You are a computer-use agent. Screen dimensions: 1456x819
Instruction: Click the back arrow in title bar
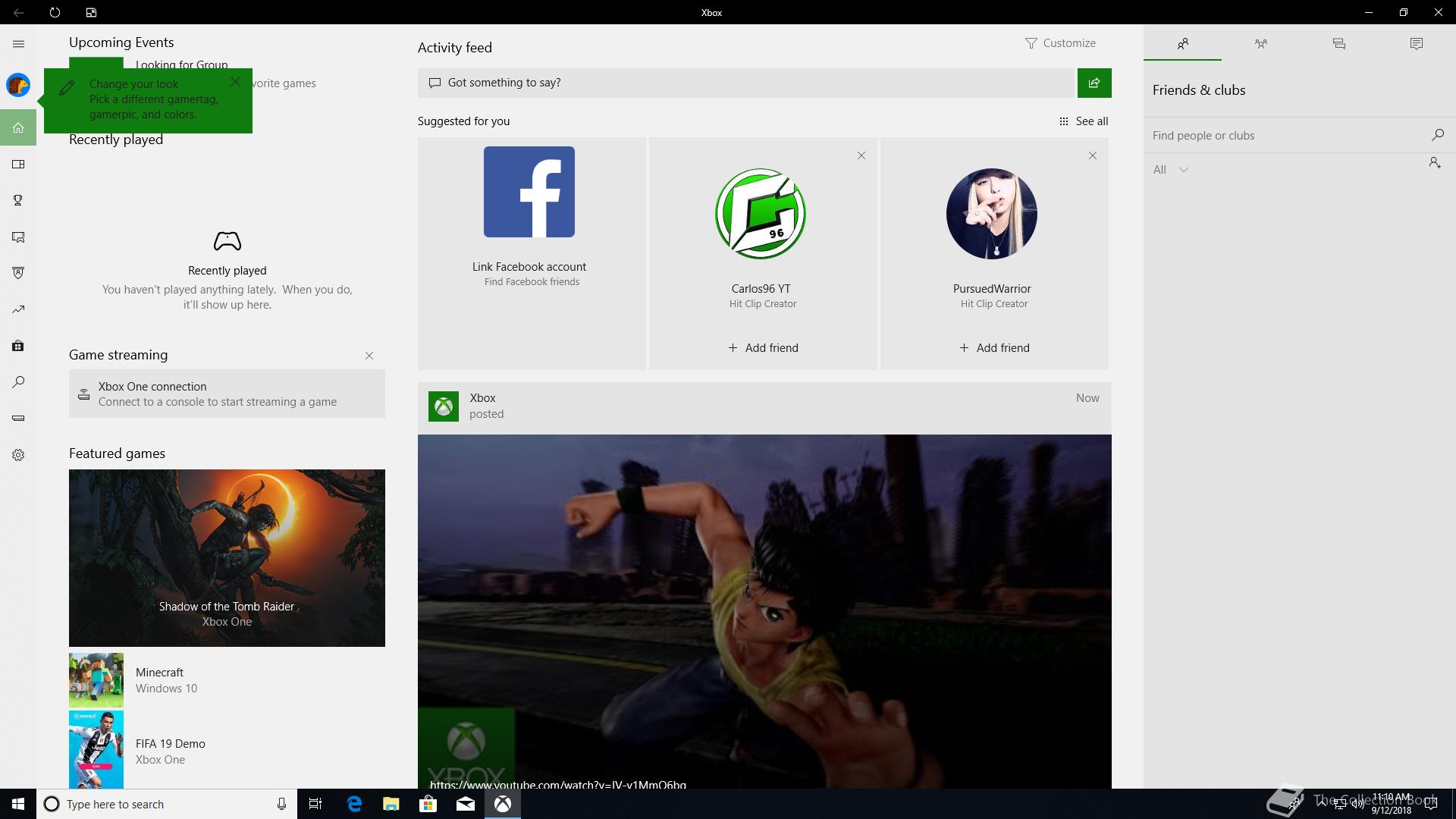coord(18,12)
